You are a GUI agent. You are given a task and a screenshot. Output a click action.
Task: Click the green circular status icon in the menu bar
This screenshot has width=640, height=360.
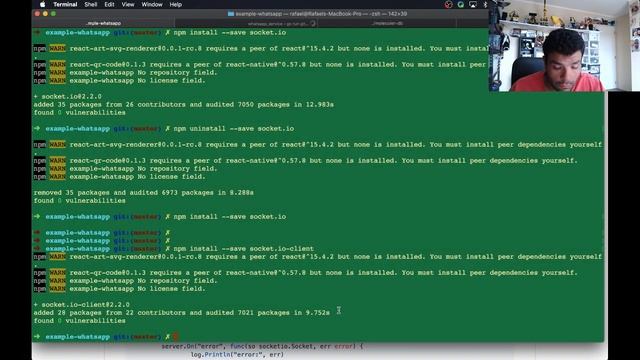[460, 4]
